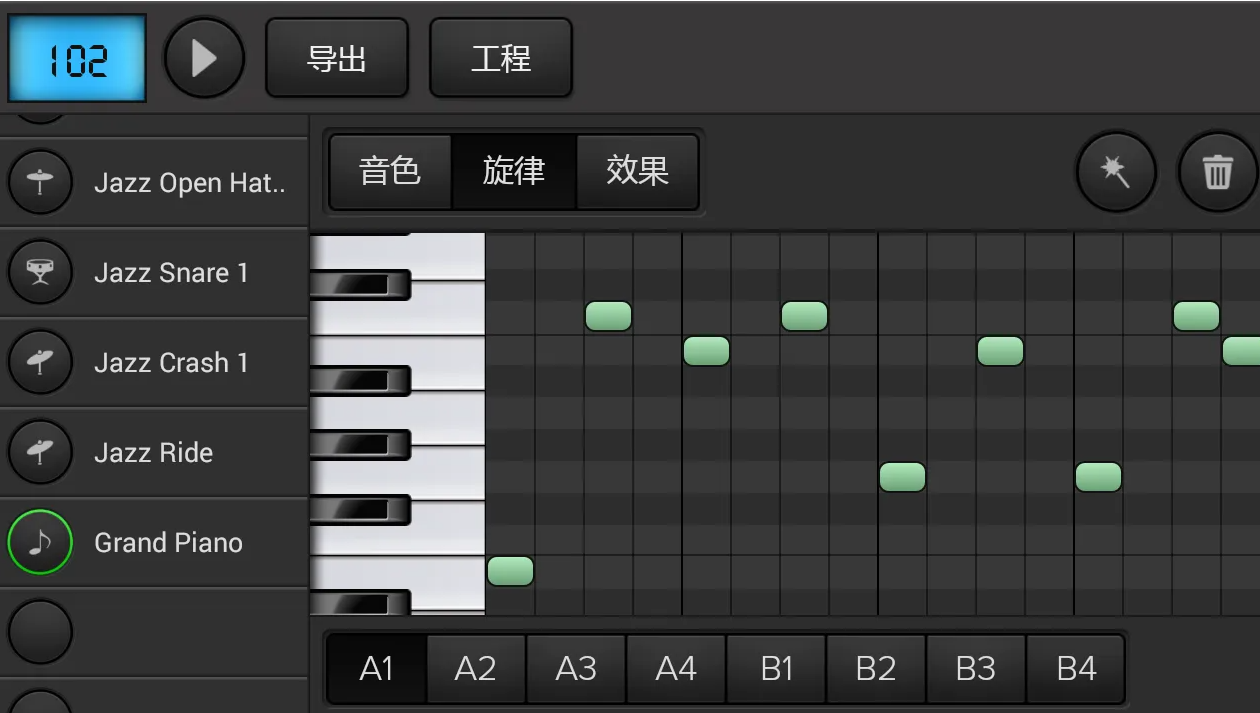Tap the topmost black piano key
This screenshot has height=713, width=1260.
pos(360,285)
